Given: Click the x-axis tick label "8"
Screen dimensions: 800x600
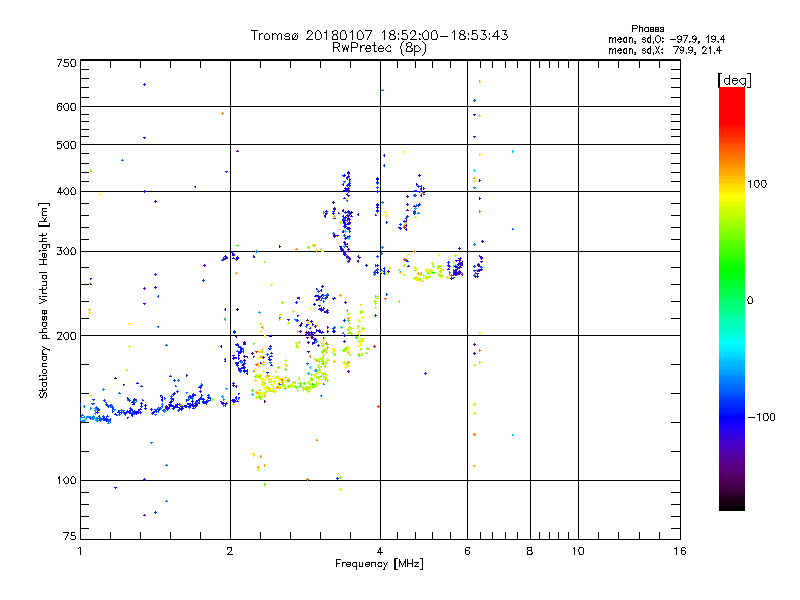Looking at the screenshot, I should (530, 551).
